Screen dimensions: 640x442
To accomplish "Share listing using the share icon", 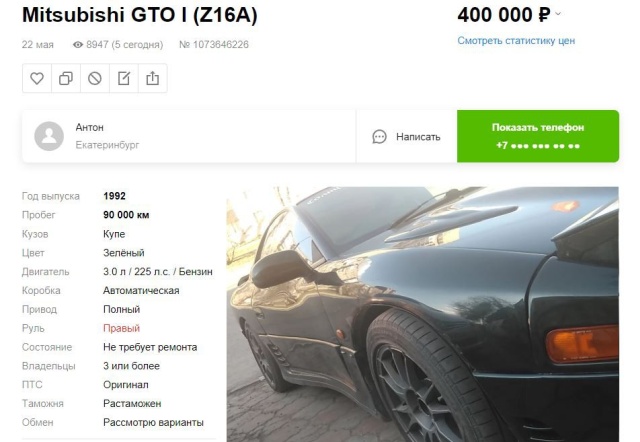I will [153, 78].
